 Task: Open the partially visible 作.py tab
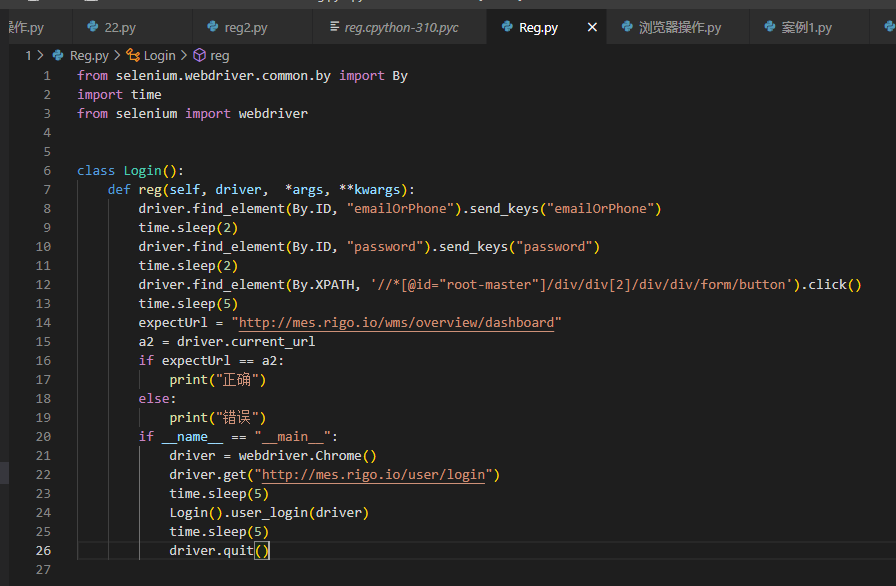click(x=25, y=27)
